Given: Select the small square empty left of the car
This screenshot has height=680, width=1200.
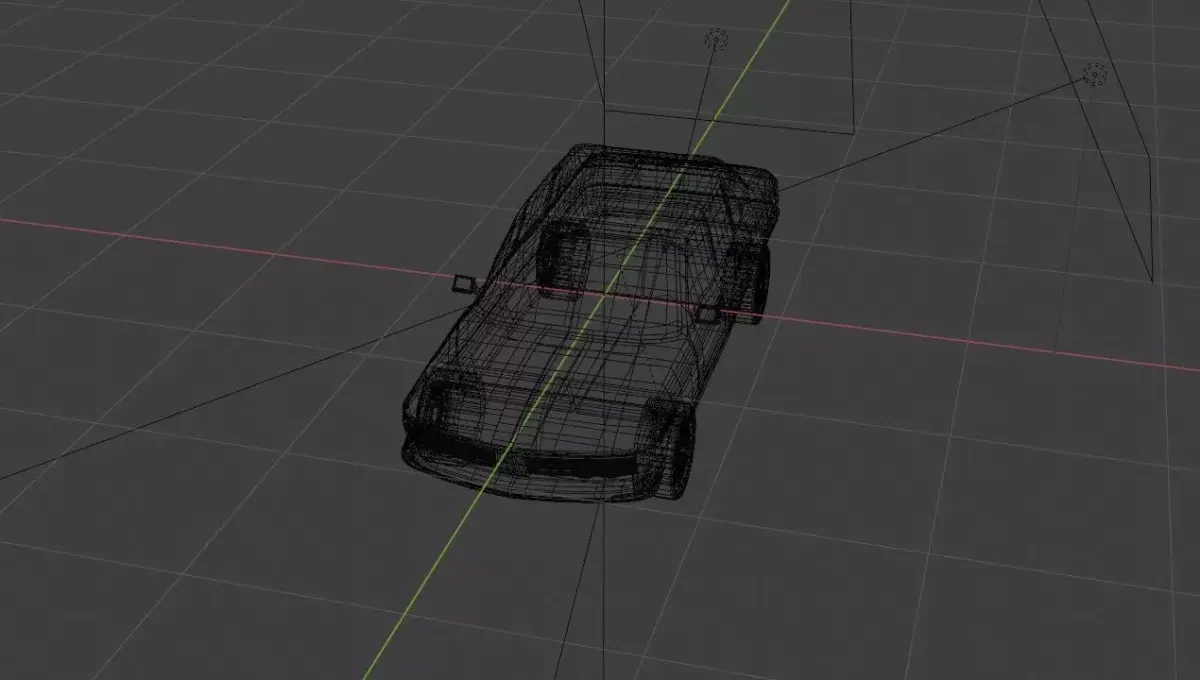Looking at the screenshot, I should [462, 284].
